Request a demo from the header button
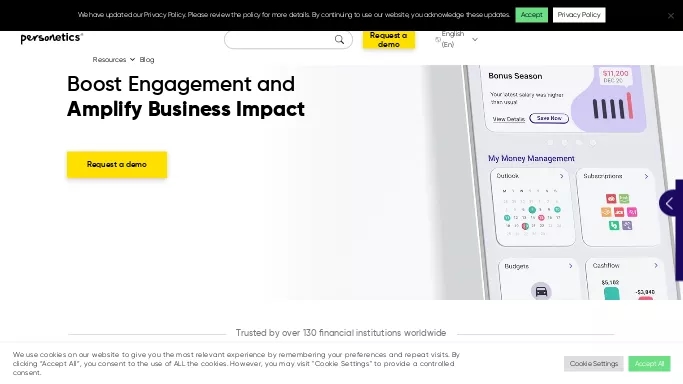 point(389,40)
